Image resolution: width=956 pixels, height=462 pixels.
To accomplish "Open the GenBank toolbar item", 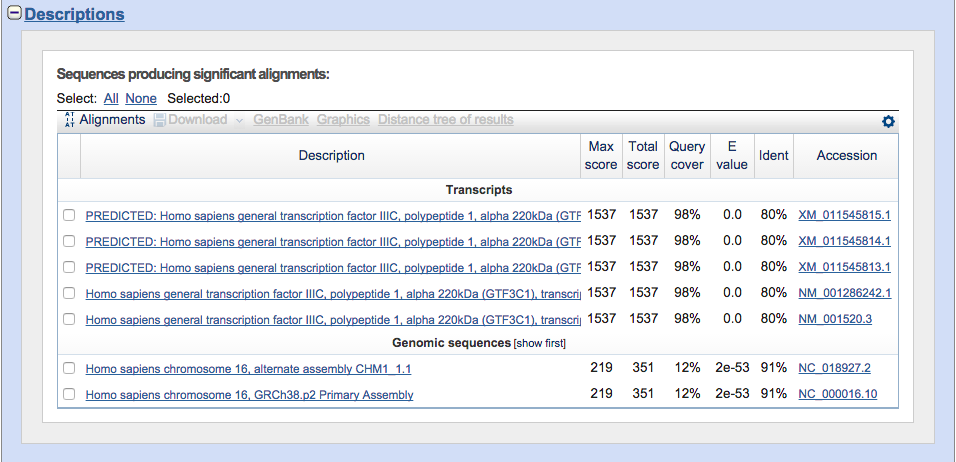I will pos(280,120).
